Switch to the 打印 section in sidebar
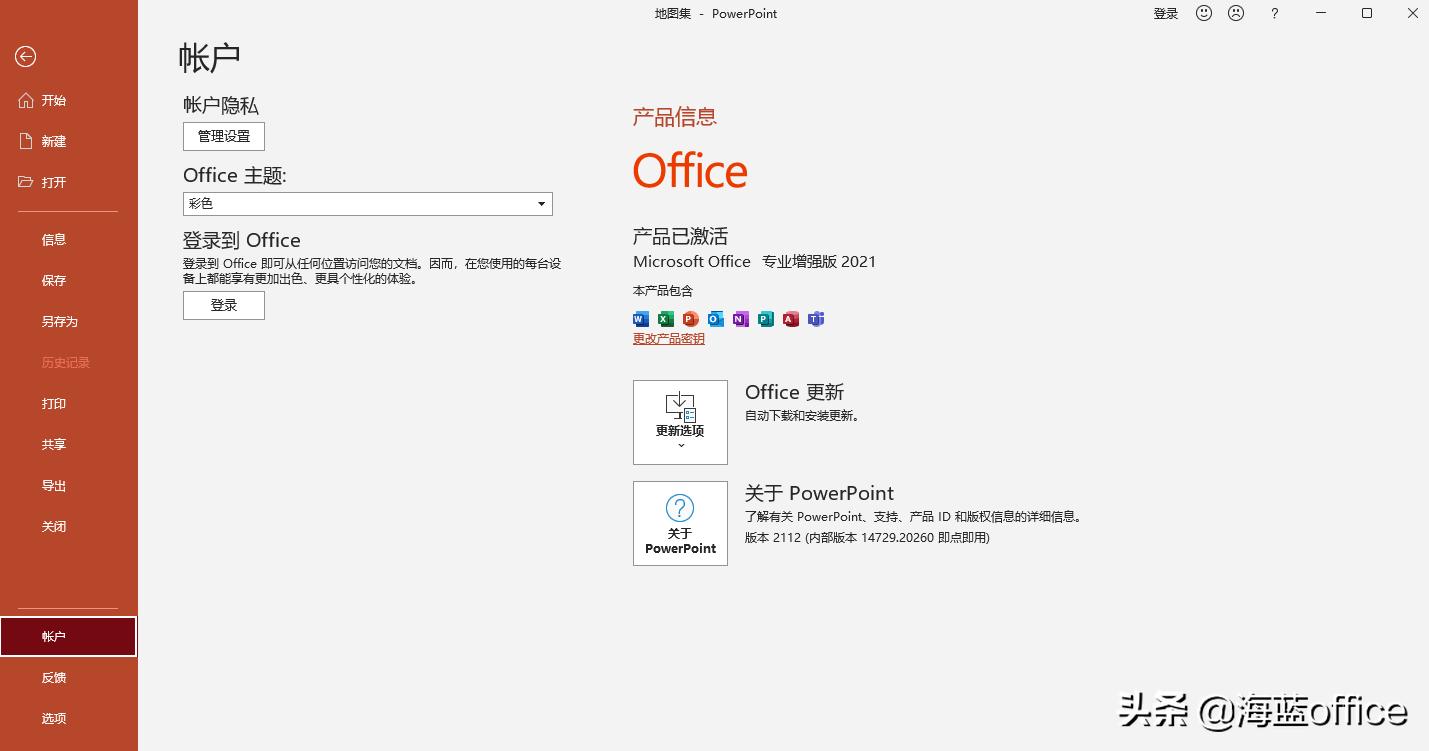The width and height of the screenshot is (1429, 751). (x=54, y=403)
